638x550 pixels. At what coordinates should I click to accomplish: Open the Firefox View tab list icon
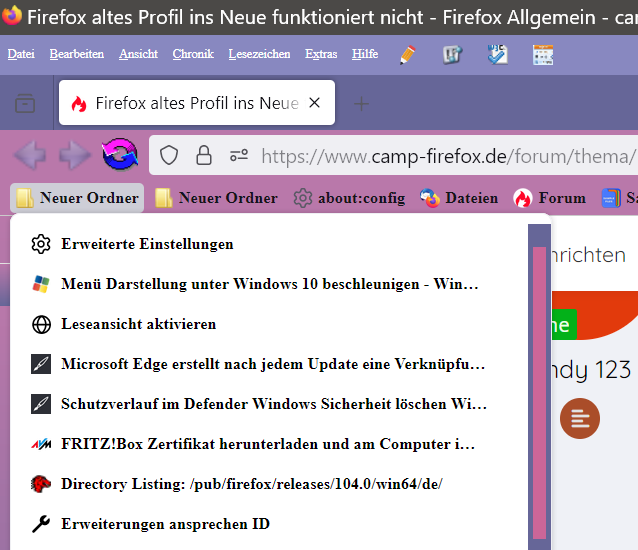pyautogui.click(x=25, y=103)
